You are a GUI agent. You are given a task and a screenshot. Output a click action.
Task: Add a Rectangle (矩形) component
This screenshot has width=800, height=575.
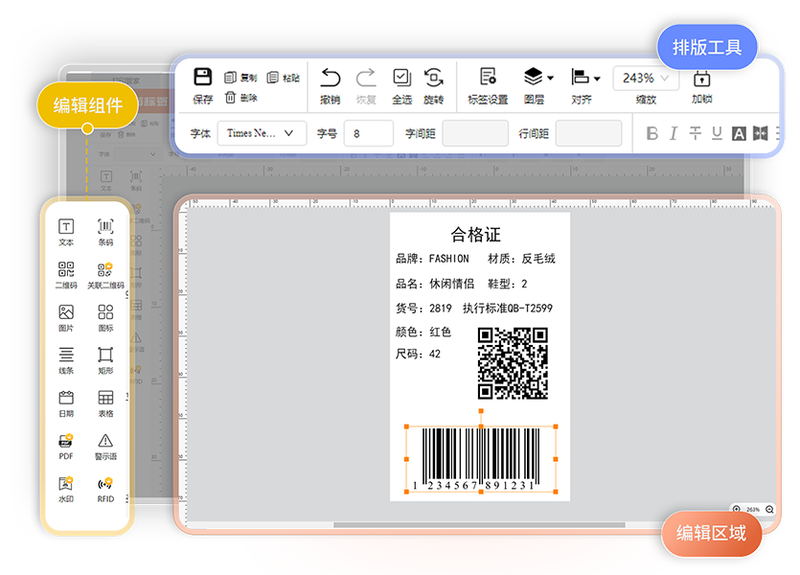click(x=106, y=360)
